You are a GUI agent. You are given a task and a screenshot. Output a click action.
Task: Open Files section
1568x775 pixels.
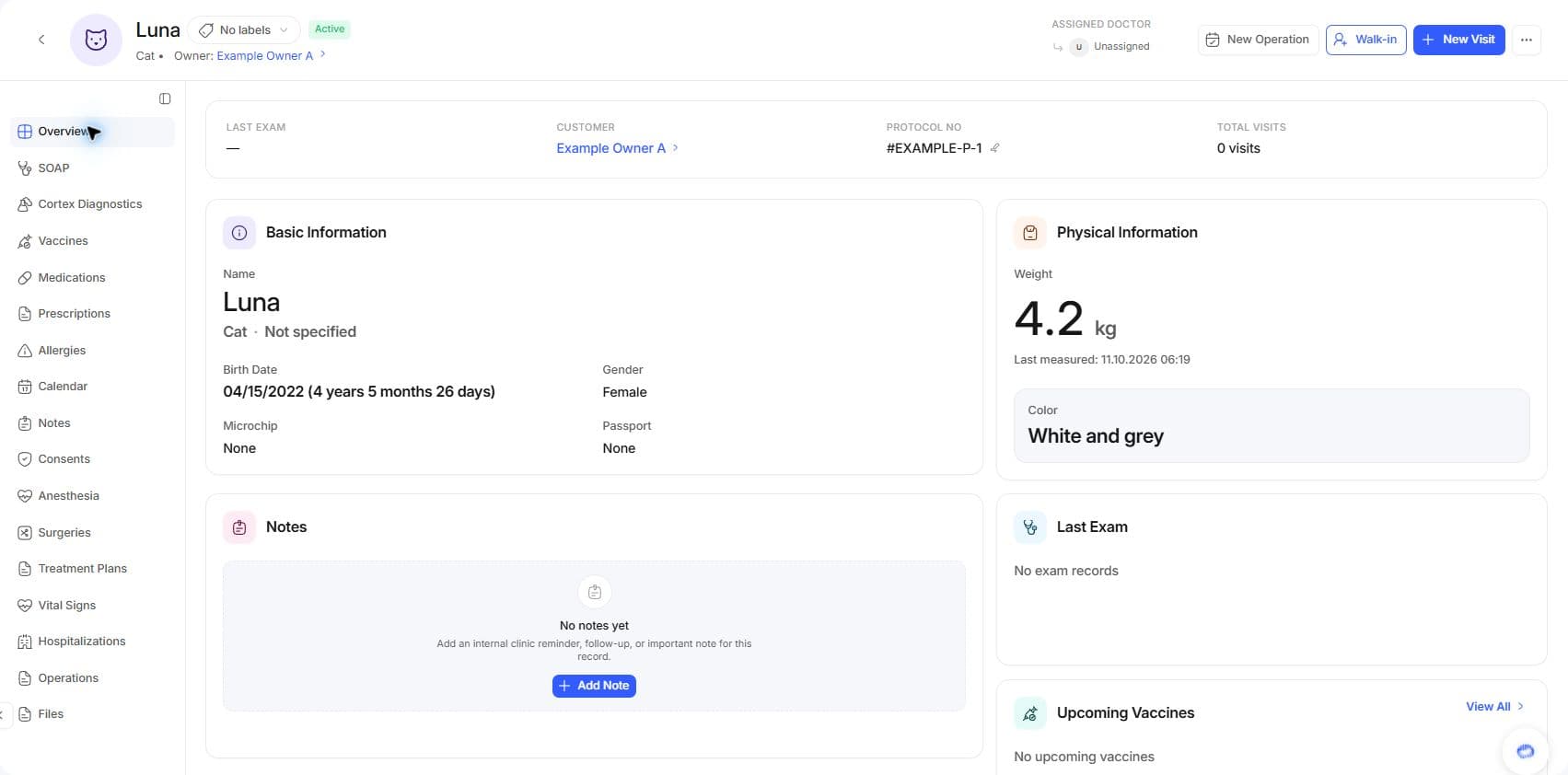point(92,714)
